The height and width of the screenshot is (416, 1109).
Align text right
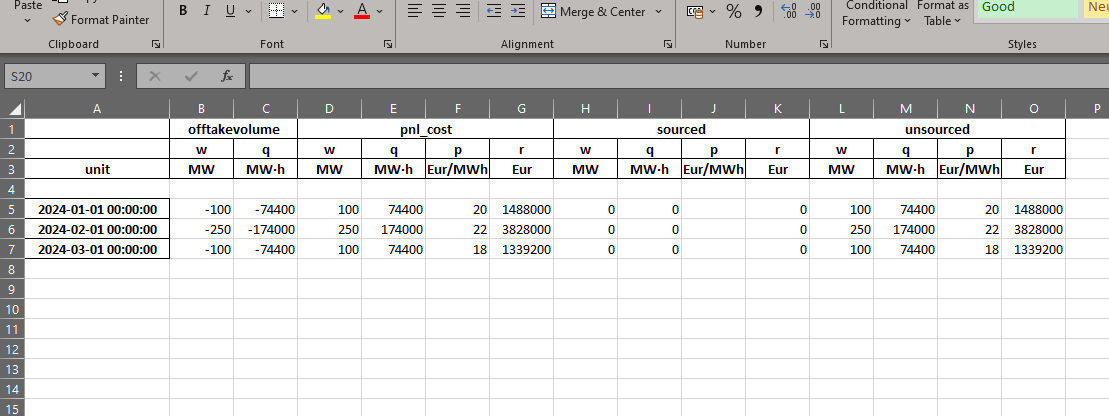coord(463,11)
